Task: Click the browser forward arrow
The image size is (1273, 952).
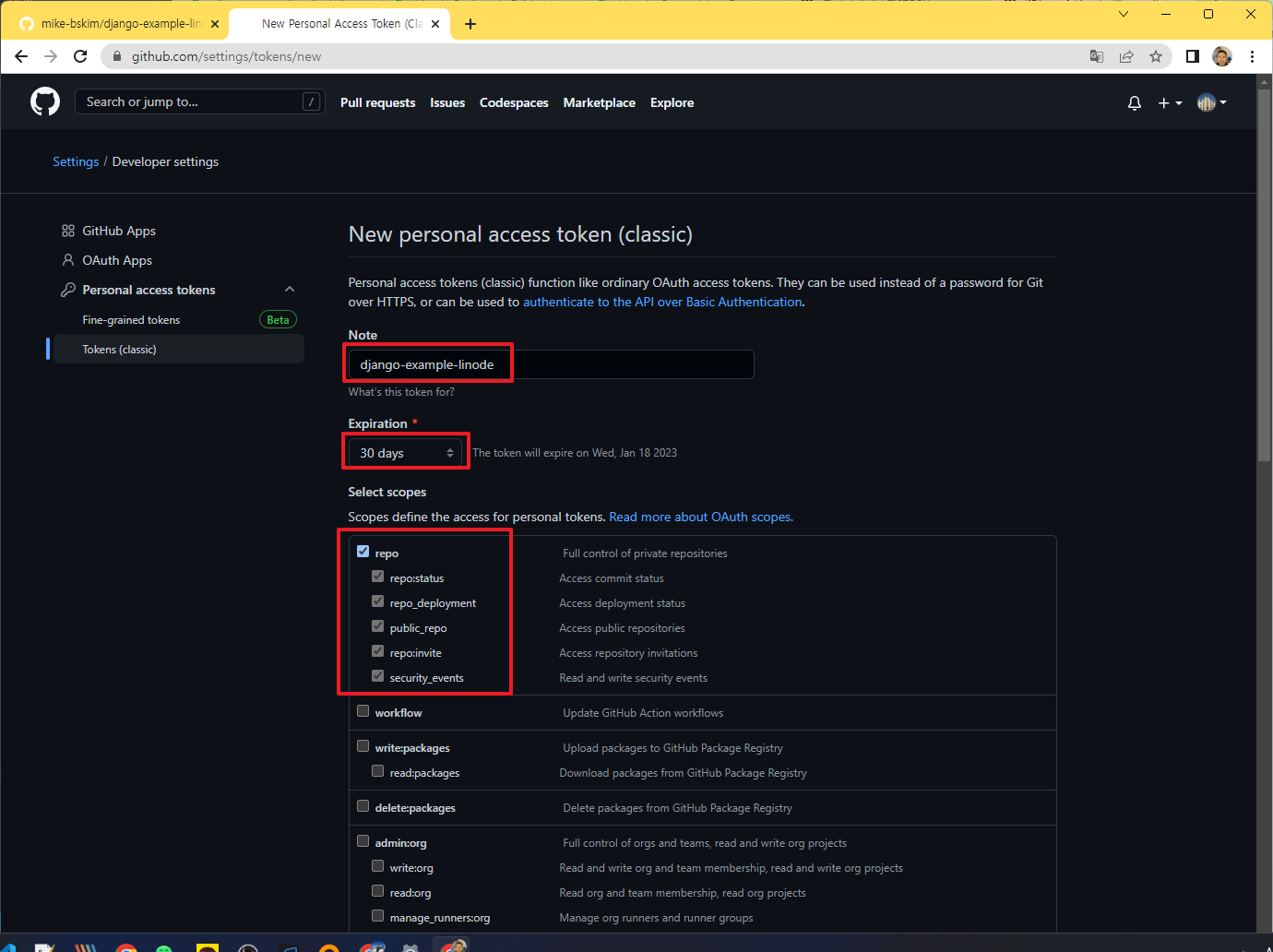Action: coord(51,56)
